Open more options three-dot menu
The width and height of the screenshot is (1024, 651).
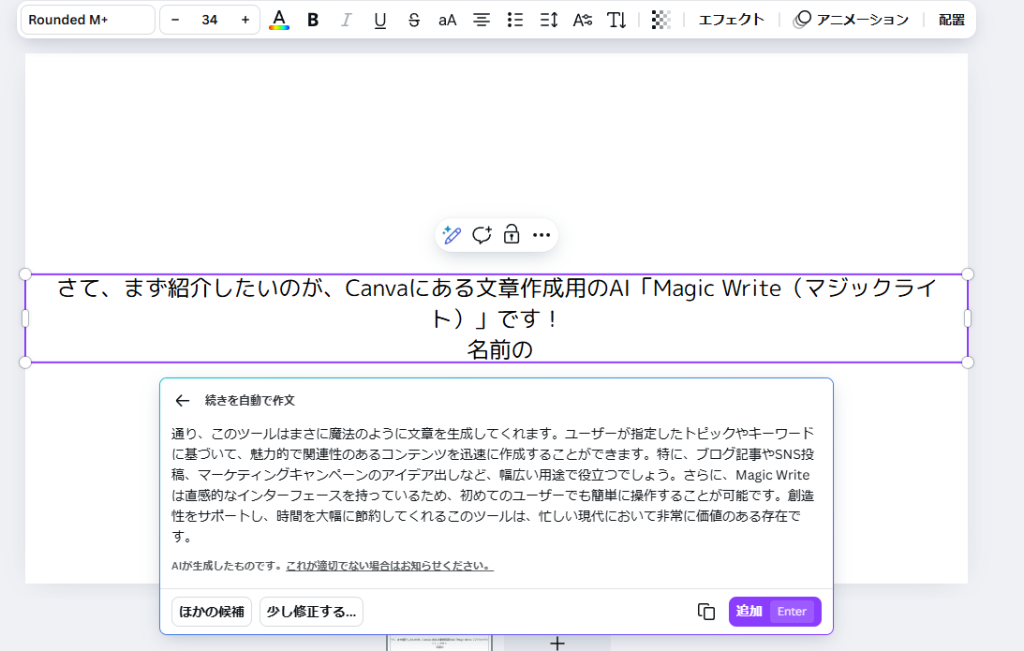point(542,235)
